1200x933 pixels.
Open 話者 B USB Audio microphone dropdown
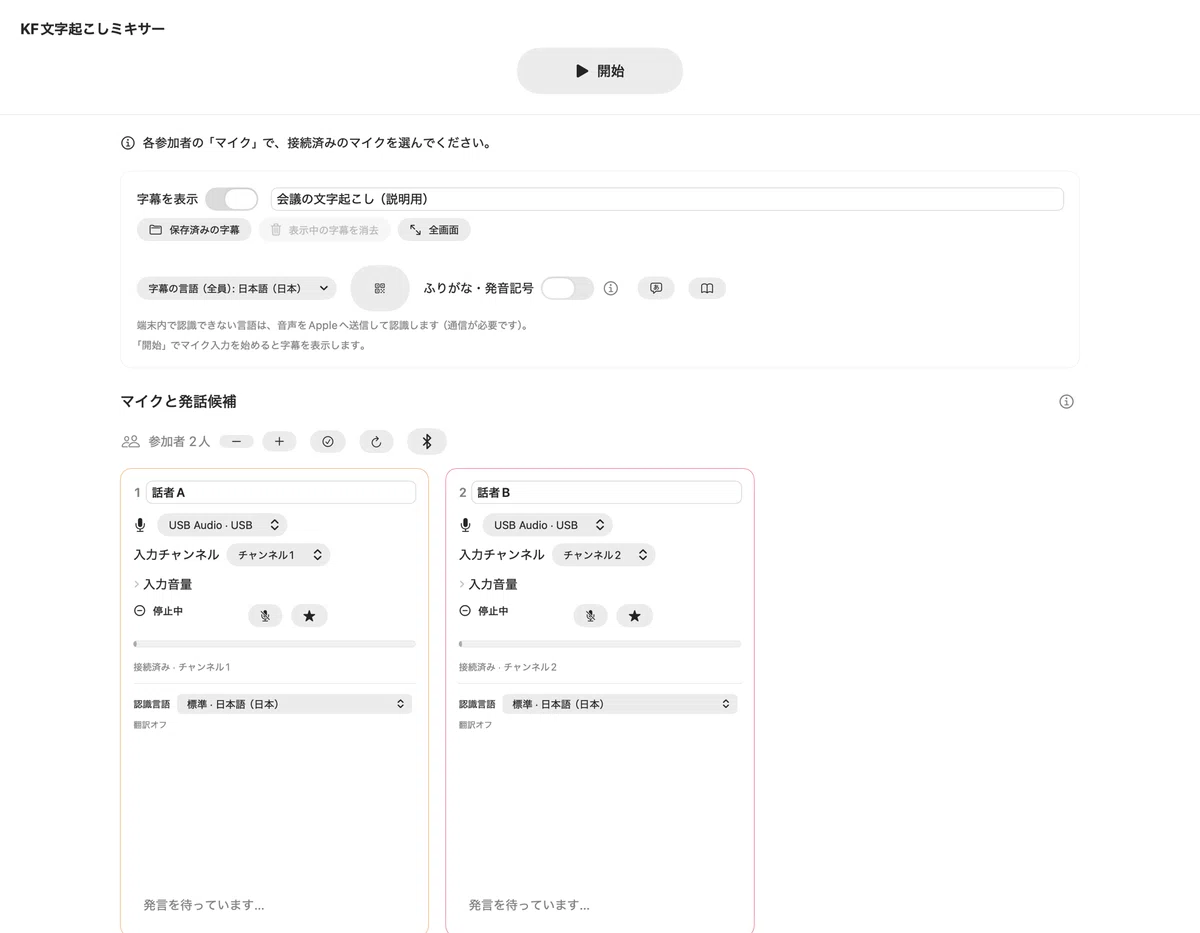547,525
